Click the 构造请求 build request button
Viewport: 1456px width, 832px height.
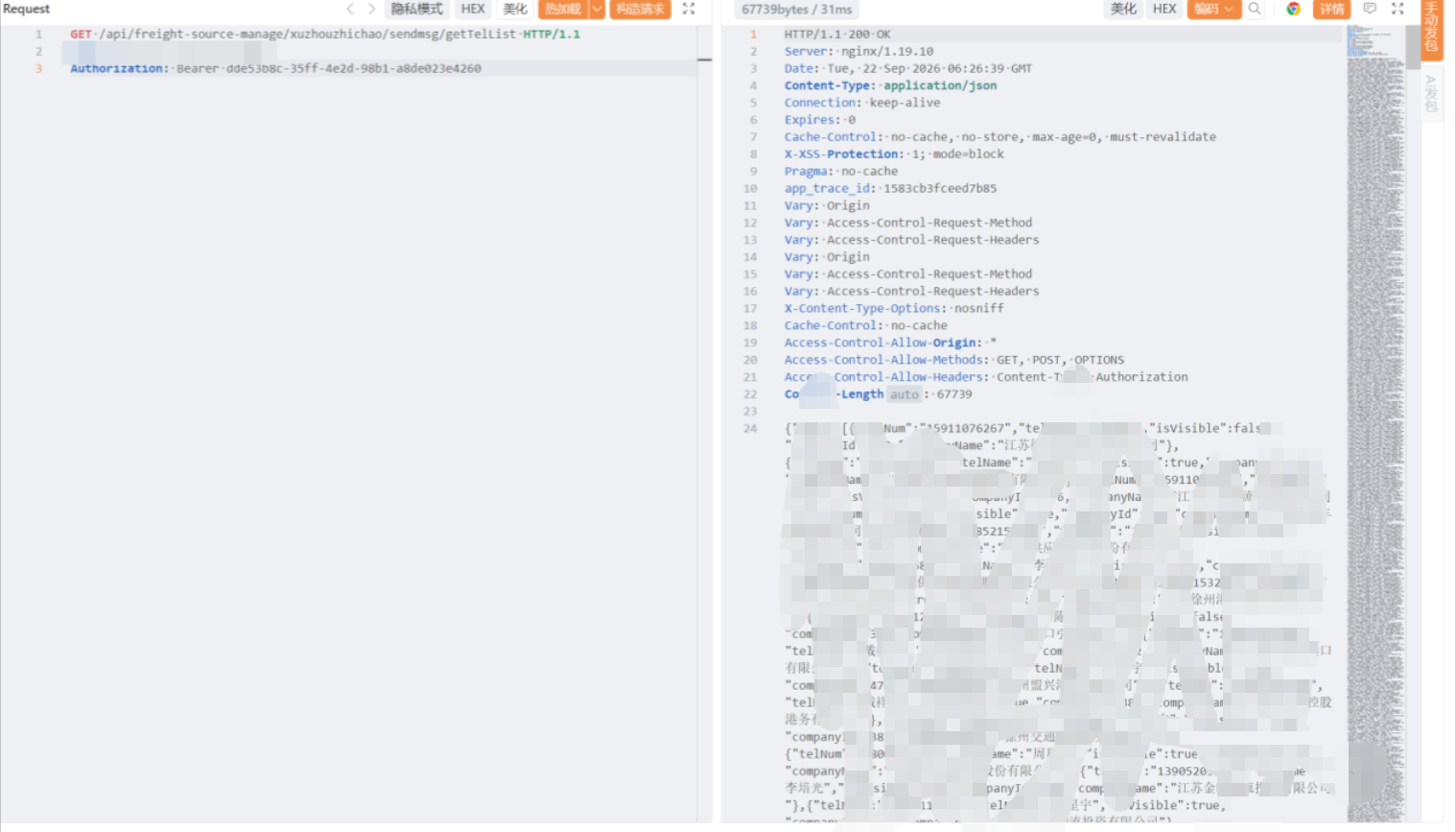(x=640, y=9)
